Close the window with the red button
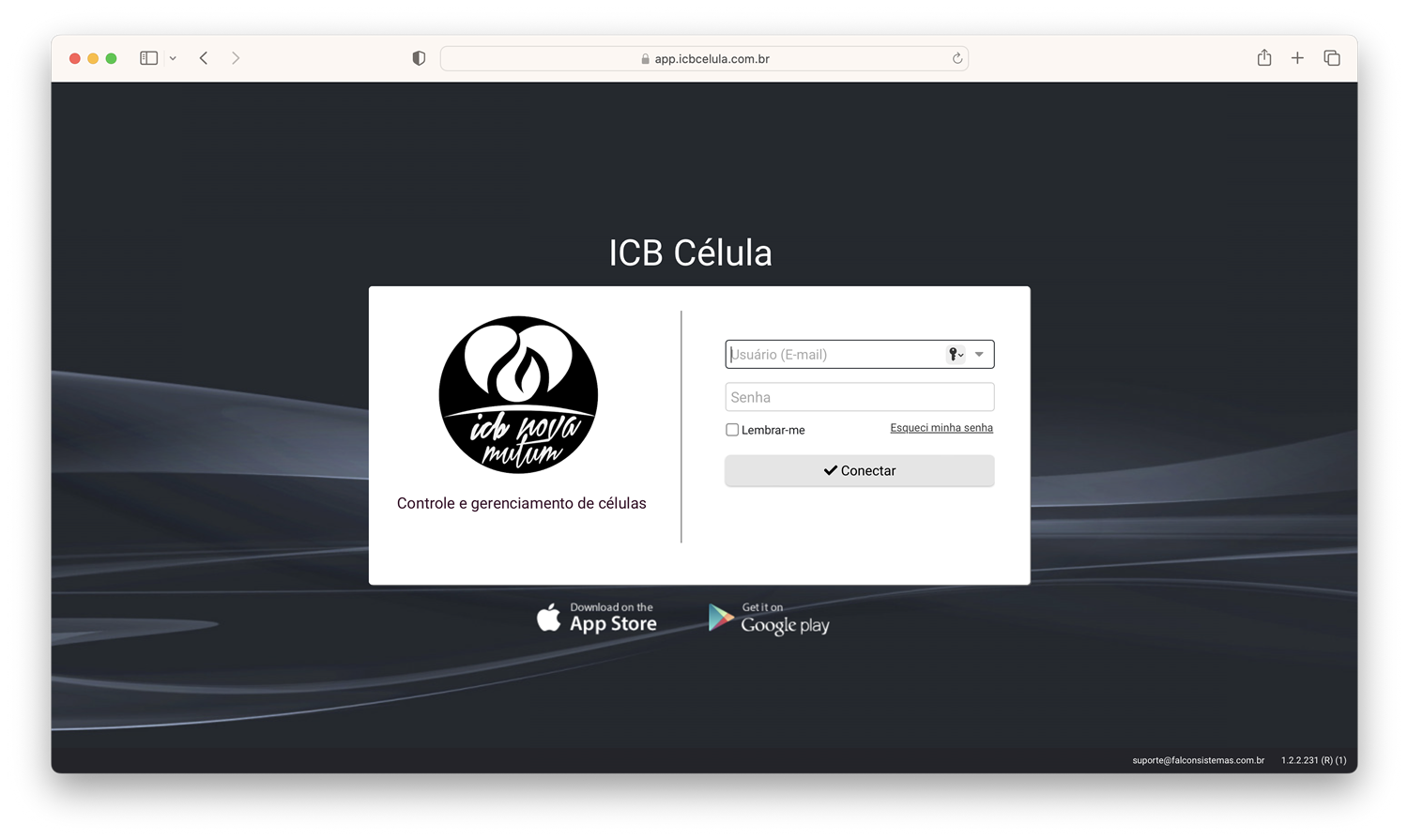This screenshot has height=840, width=1408. coord(75,58)
